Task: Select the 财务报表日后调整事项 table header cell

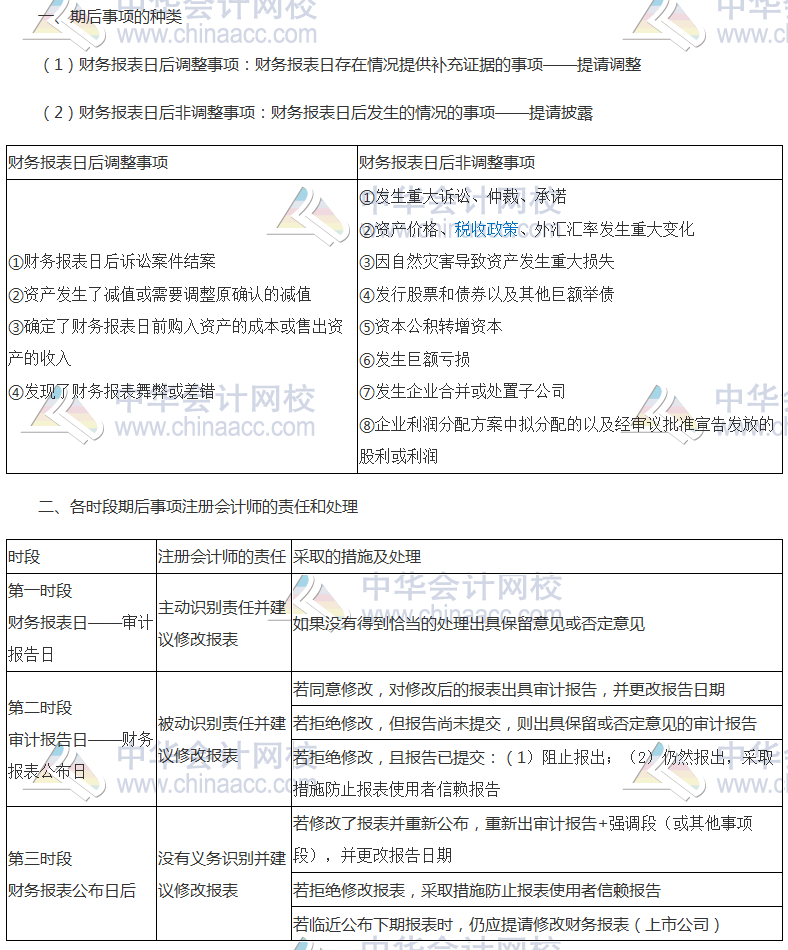Action: [x=88, y=163]
